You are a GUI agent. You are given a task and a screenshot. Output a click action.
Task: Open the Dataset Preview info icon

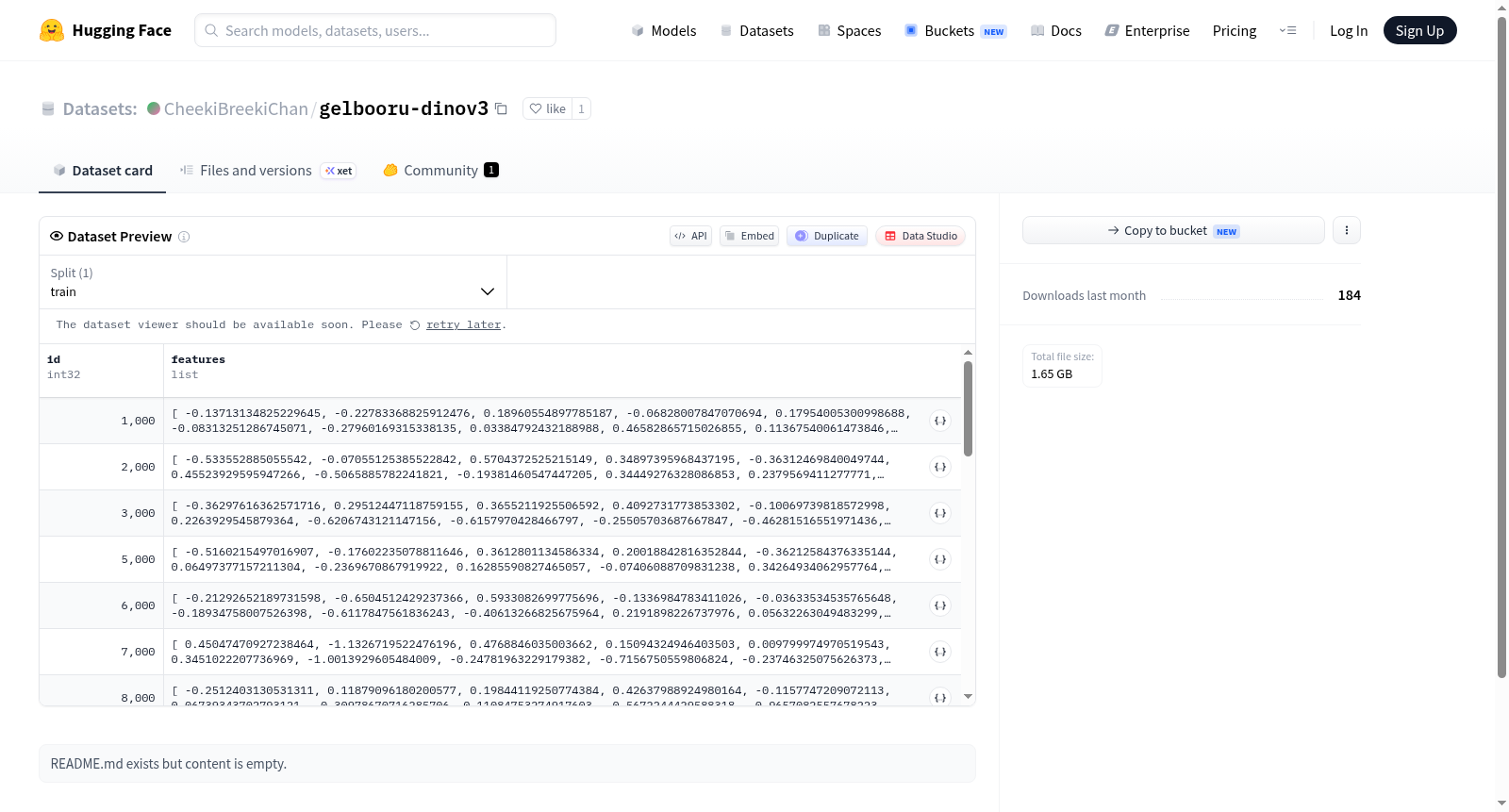(x=184, y=237)
